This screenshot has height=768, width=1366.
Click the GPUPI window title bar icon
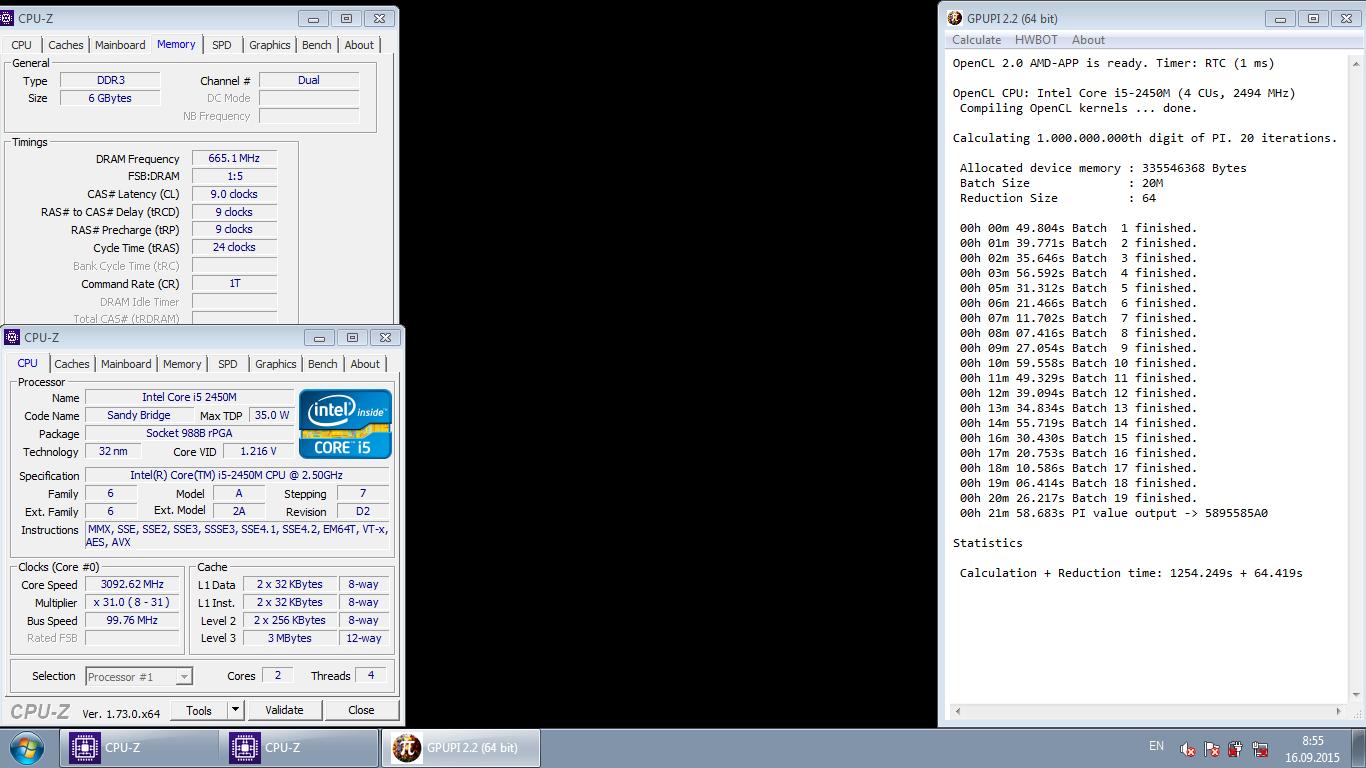[x=955, y=18]
